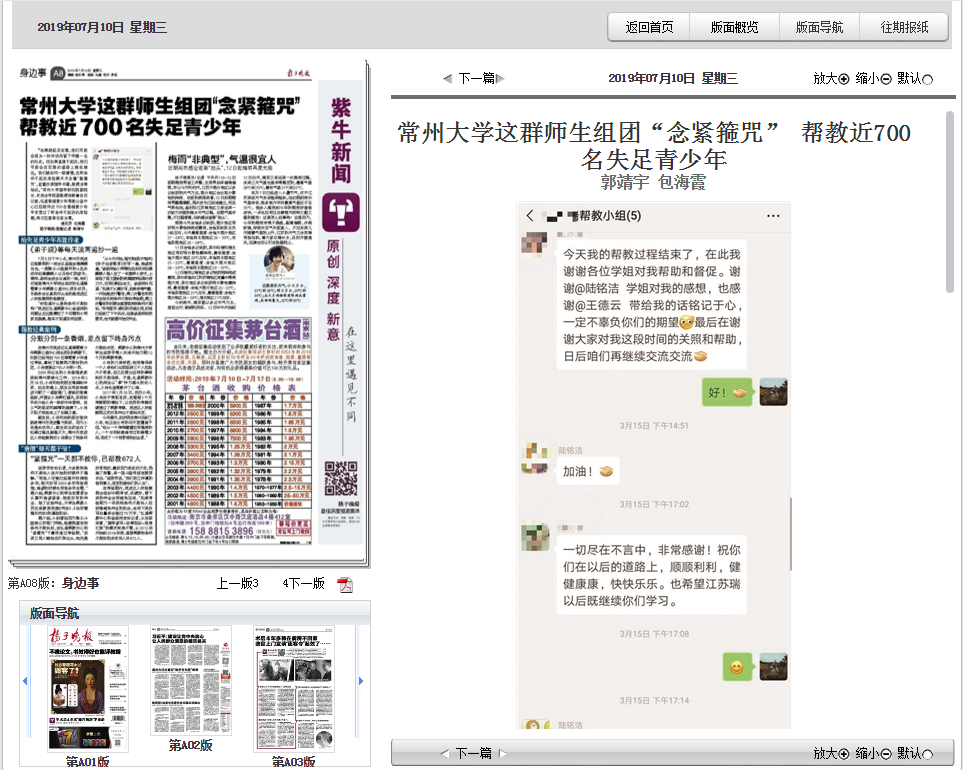The width and height of the screenshot is (963, 770).
Task: Go to previous page via 上一版3 link
Action: click(238, 584)
